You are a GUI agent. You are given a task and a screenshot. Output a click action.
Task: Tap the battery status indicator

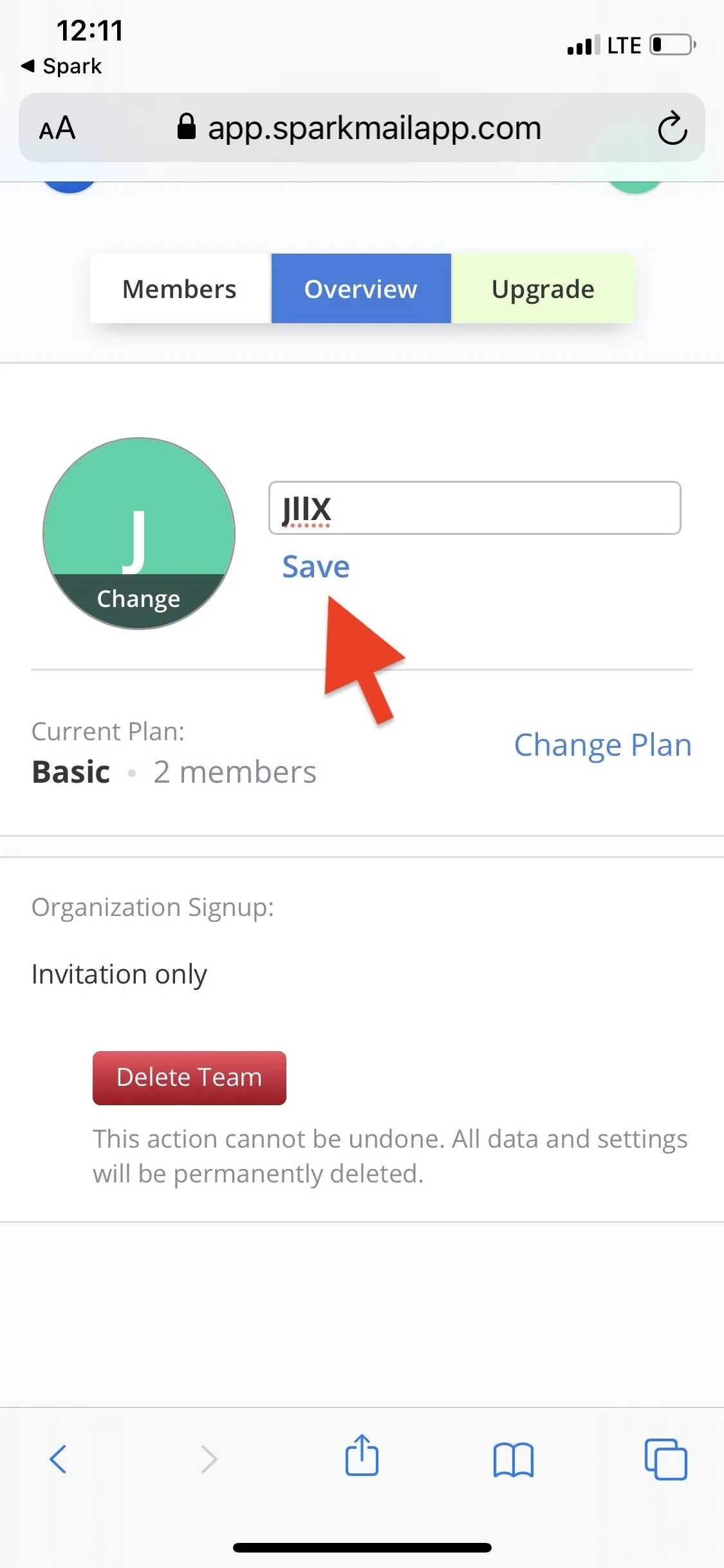[673, 45]
